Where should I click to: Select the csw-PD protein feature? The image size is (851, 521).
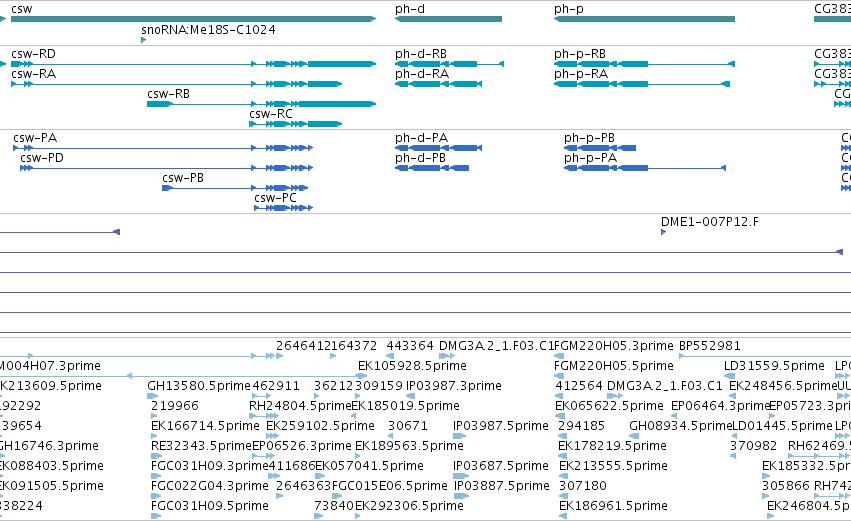[167, 168]
